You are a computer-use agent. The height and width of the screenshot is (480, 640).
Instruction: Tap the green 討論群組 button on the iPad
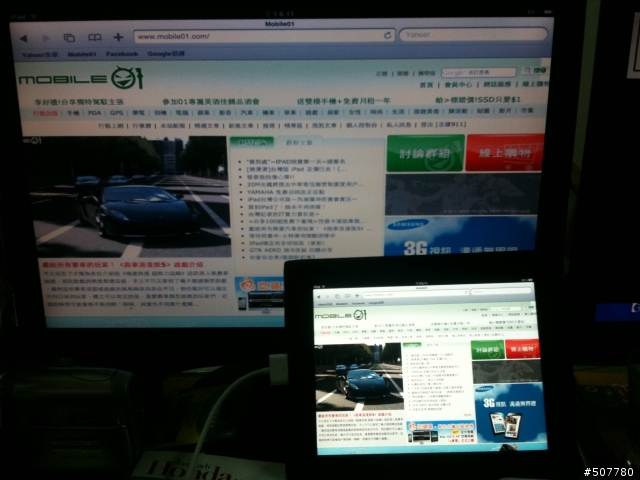487,350
